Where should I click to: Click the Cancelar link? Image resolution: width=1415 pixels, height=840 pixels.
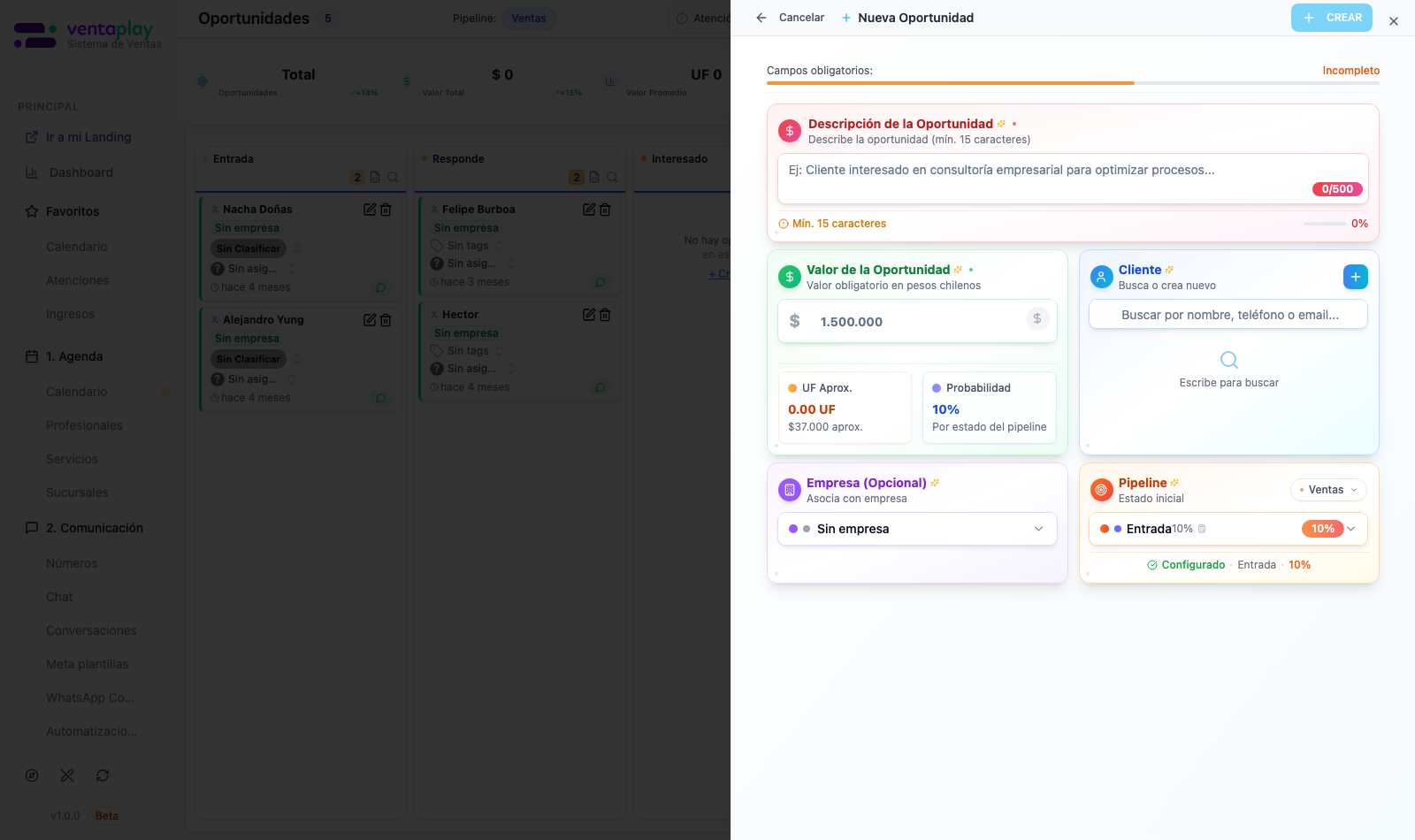pos(801,18)
